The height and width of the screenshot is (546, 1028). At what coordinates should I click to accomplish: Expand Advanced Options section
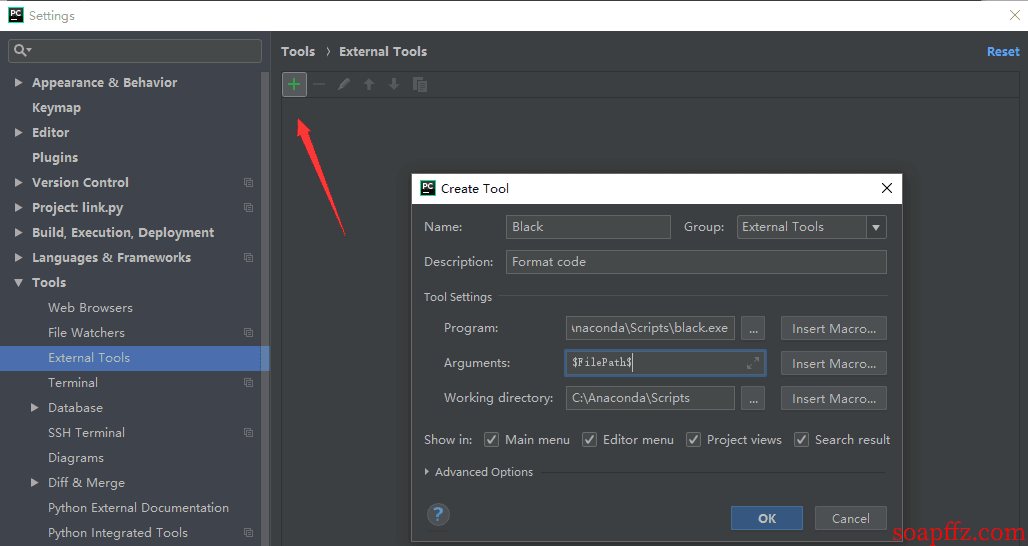pos(427,472)
